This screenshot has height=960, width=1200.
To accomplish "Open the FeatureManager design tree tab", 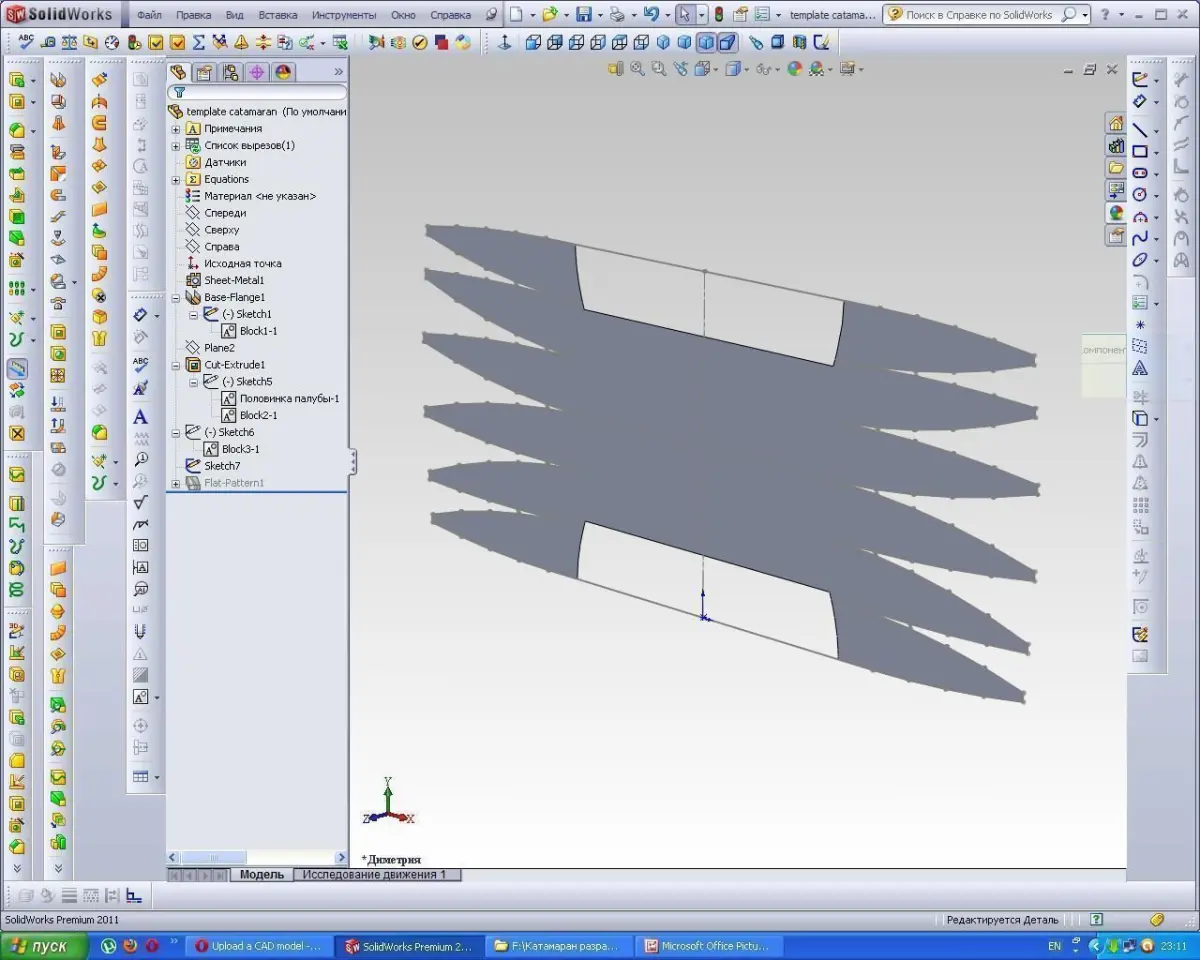I will 179,72.
